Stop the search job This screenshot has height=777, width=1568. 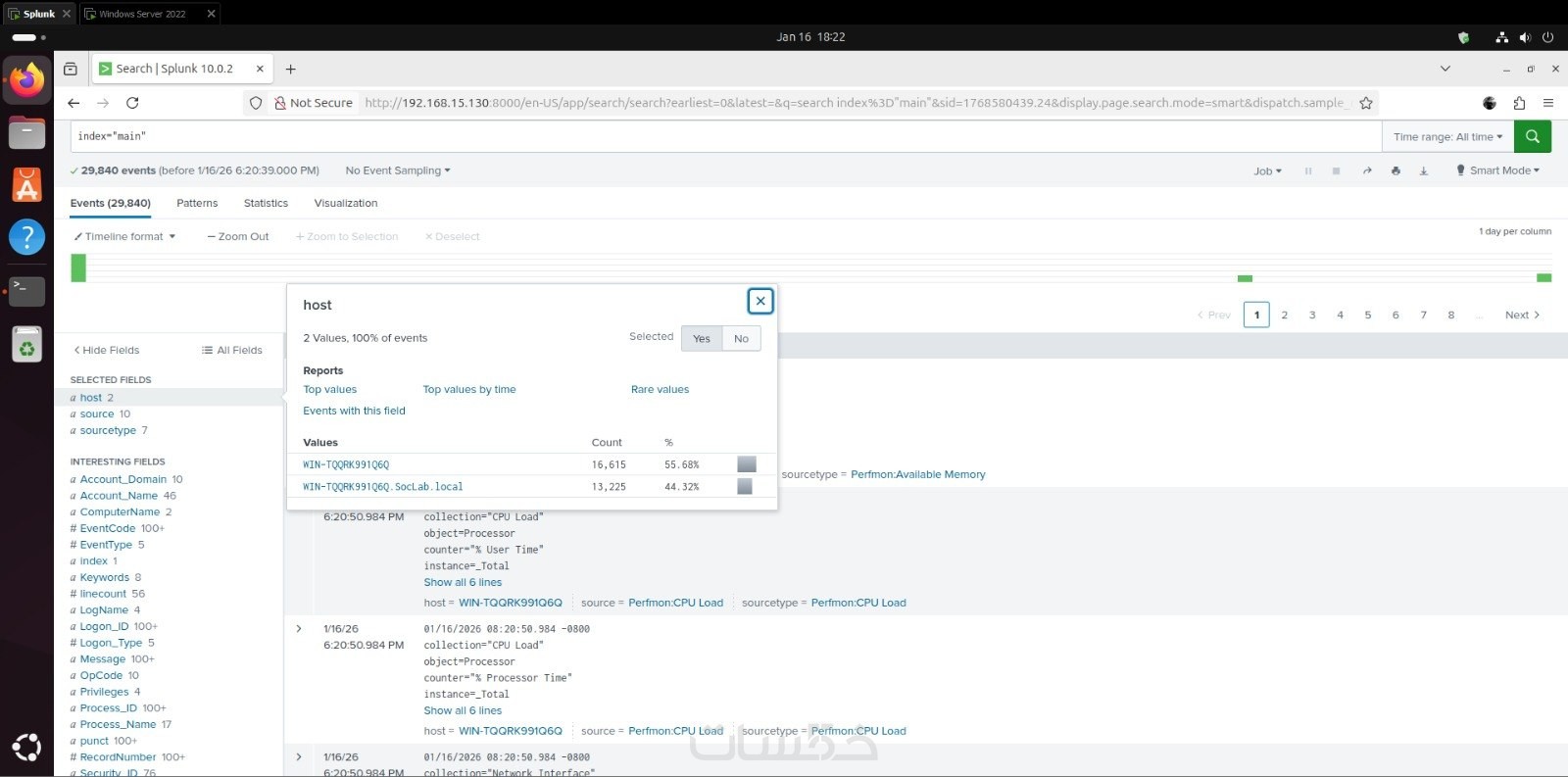(x=1336, y=170)
